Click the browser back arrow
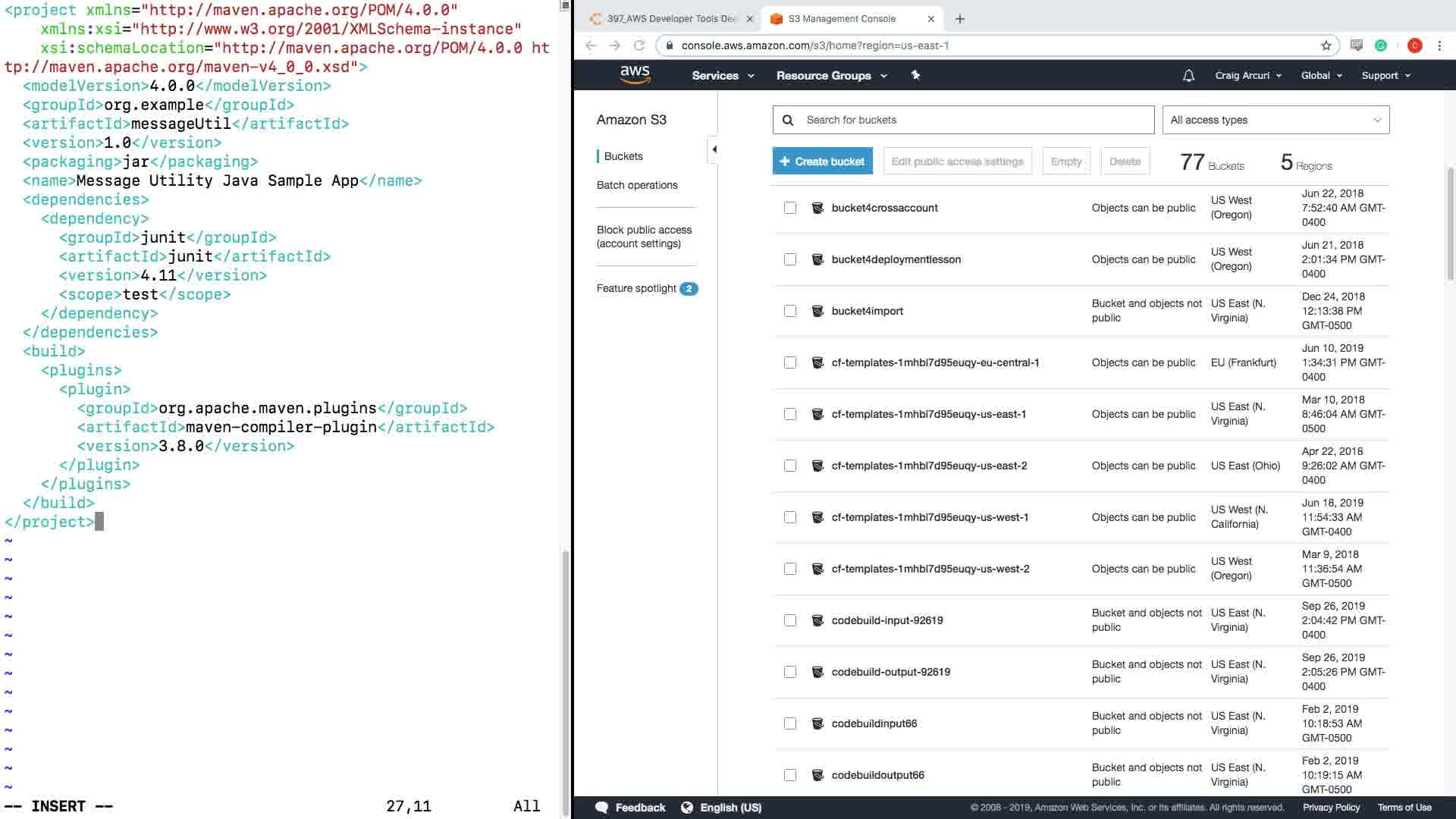The image size is (1456, 819). click(591, 45)
